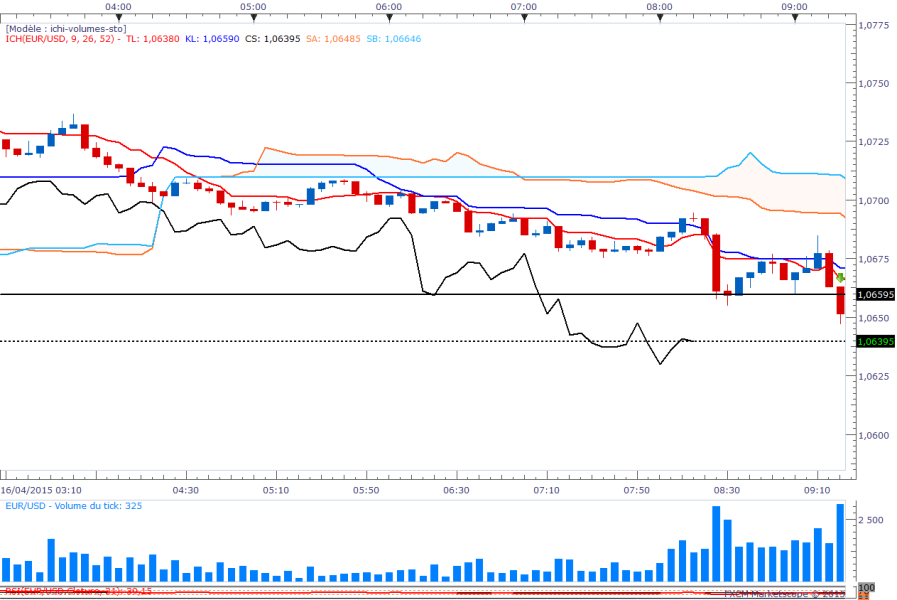This screenshot has height=600, width=897.
Task: Click the TL: 1,06380 legend value
Action: [153, 39]
